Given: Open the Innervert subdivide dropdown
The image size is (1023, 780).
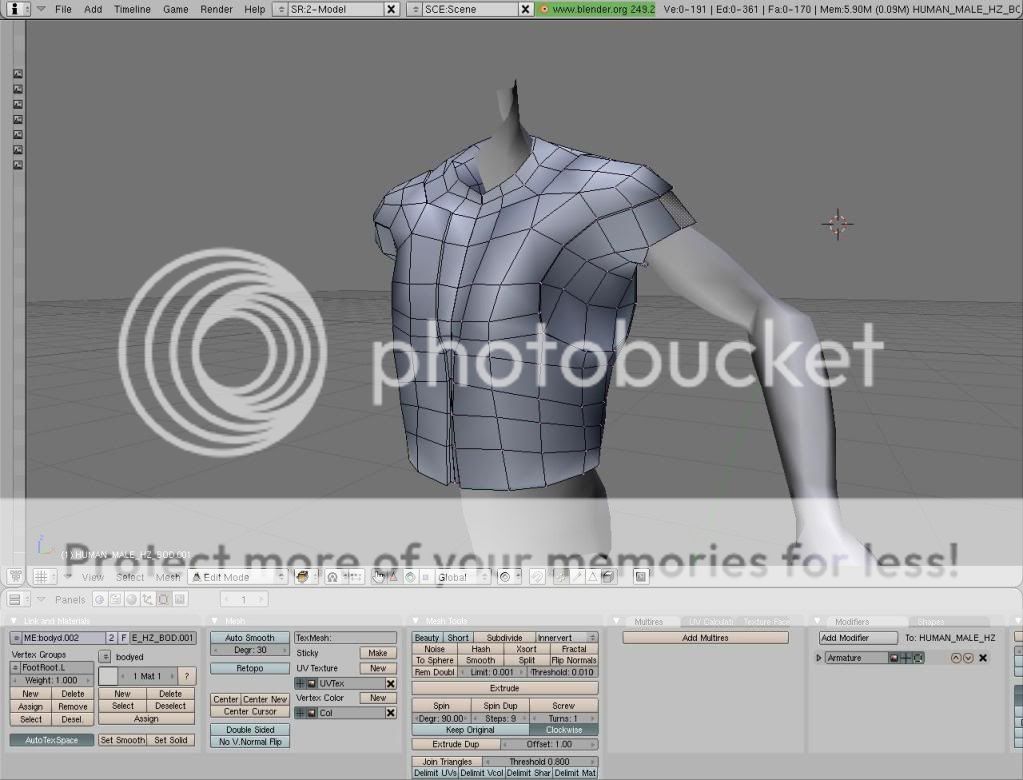Looking at the screenshot, I should pos(566,638).
